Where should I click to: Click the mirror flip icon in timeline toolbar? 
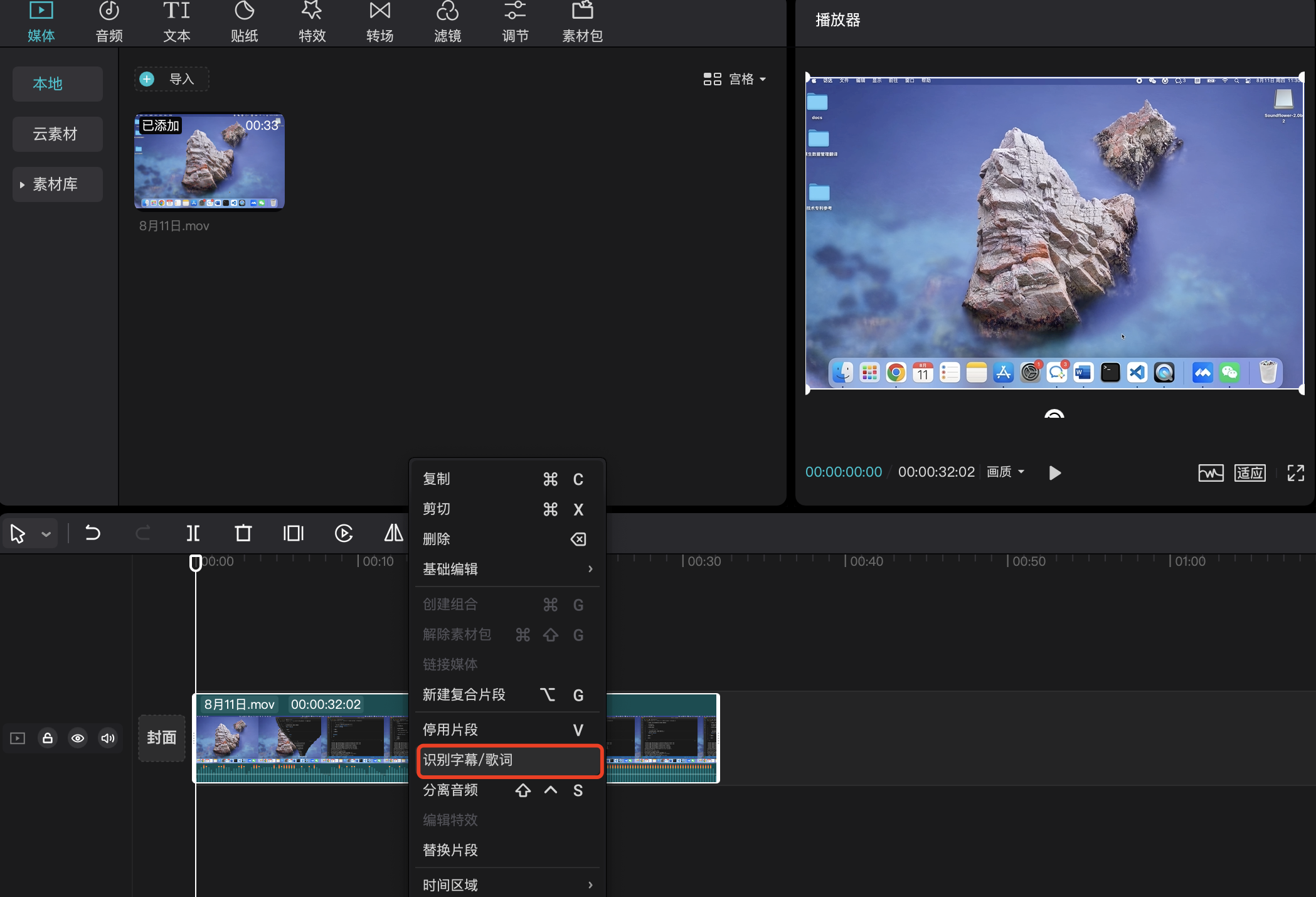(393, 533)
